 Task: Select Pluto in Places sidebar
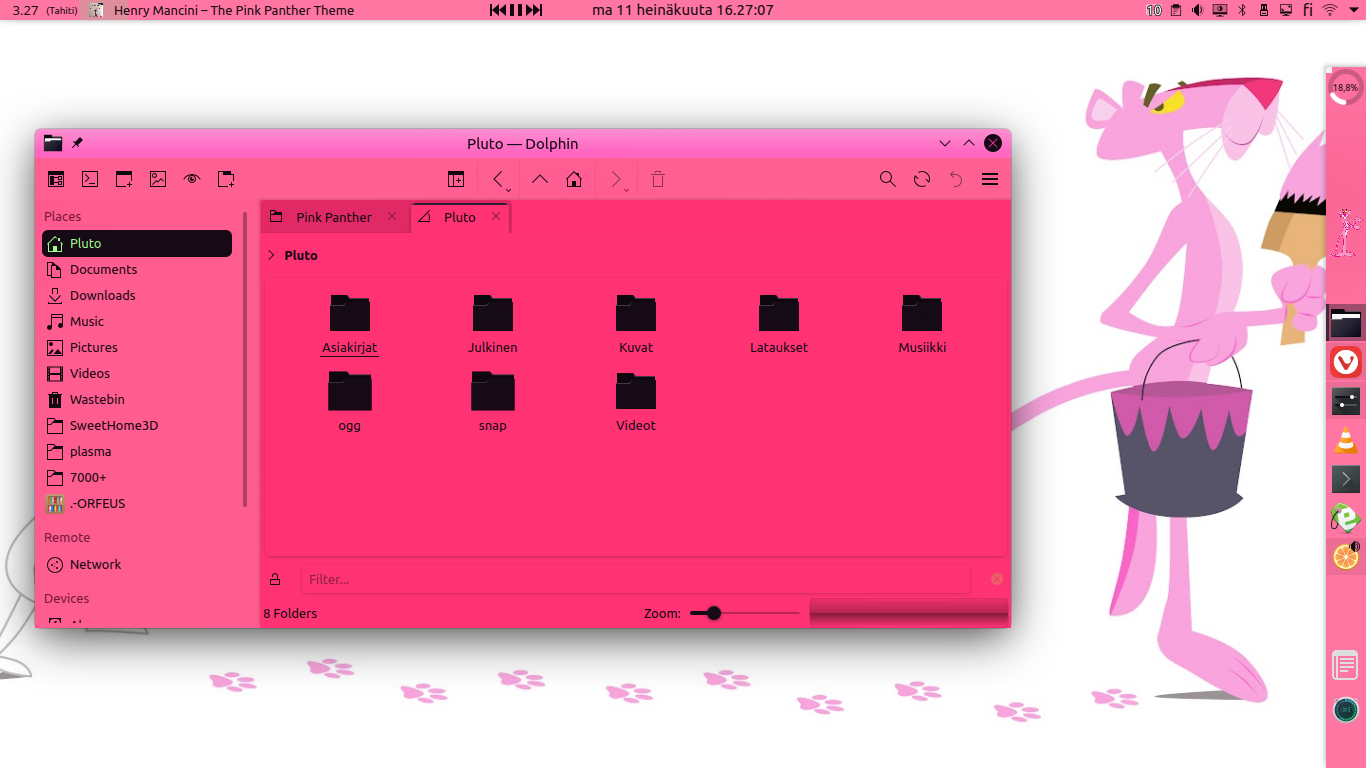click(137, 243)
